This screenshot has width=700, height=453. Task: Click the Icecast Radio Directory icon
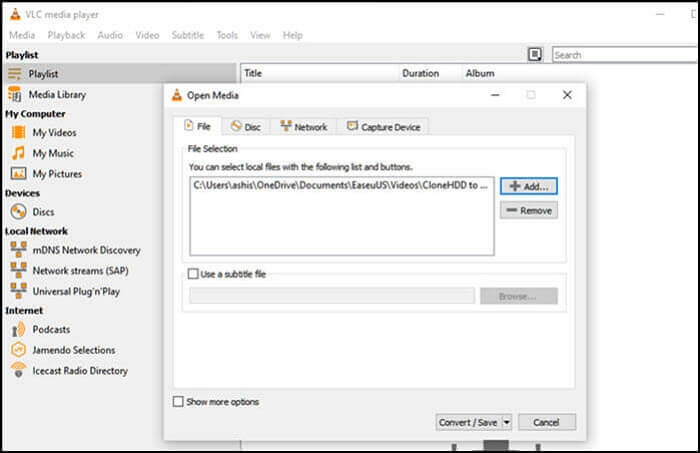pos(18,370)
